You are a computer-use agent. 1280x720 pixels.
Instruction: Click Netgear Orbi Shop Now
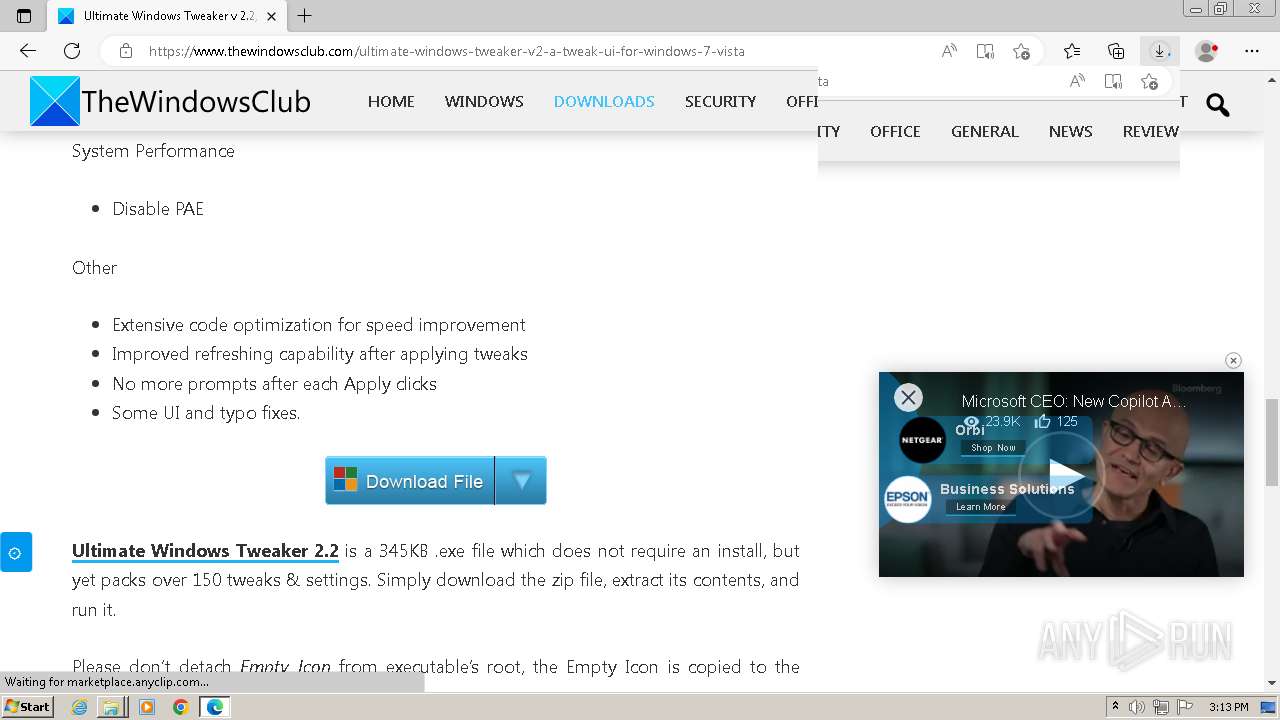click(993, 448)
